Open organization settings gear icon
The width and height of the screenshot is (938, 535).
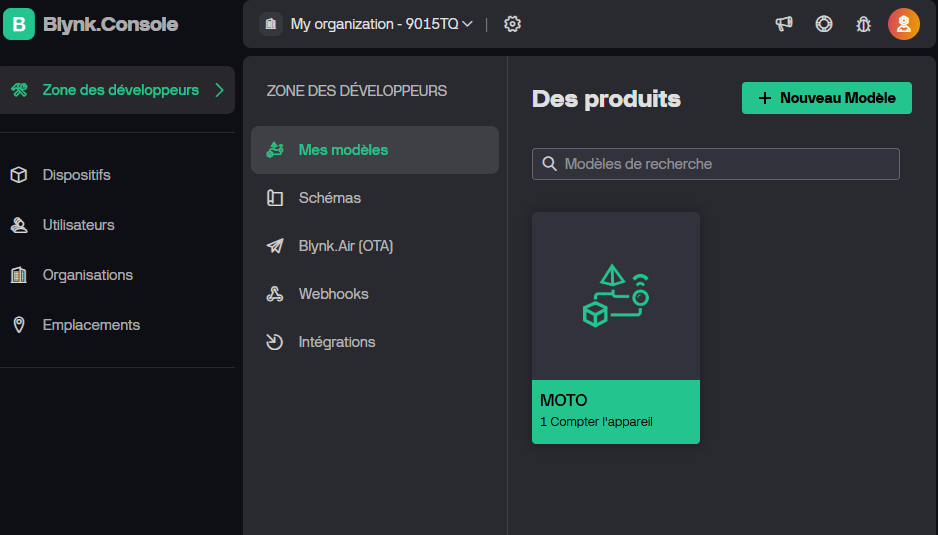pyautogui.click(x=512, y=24)
